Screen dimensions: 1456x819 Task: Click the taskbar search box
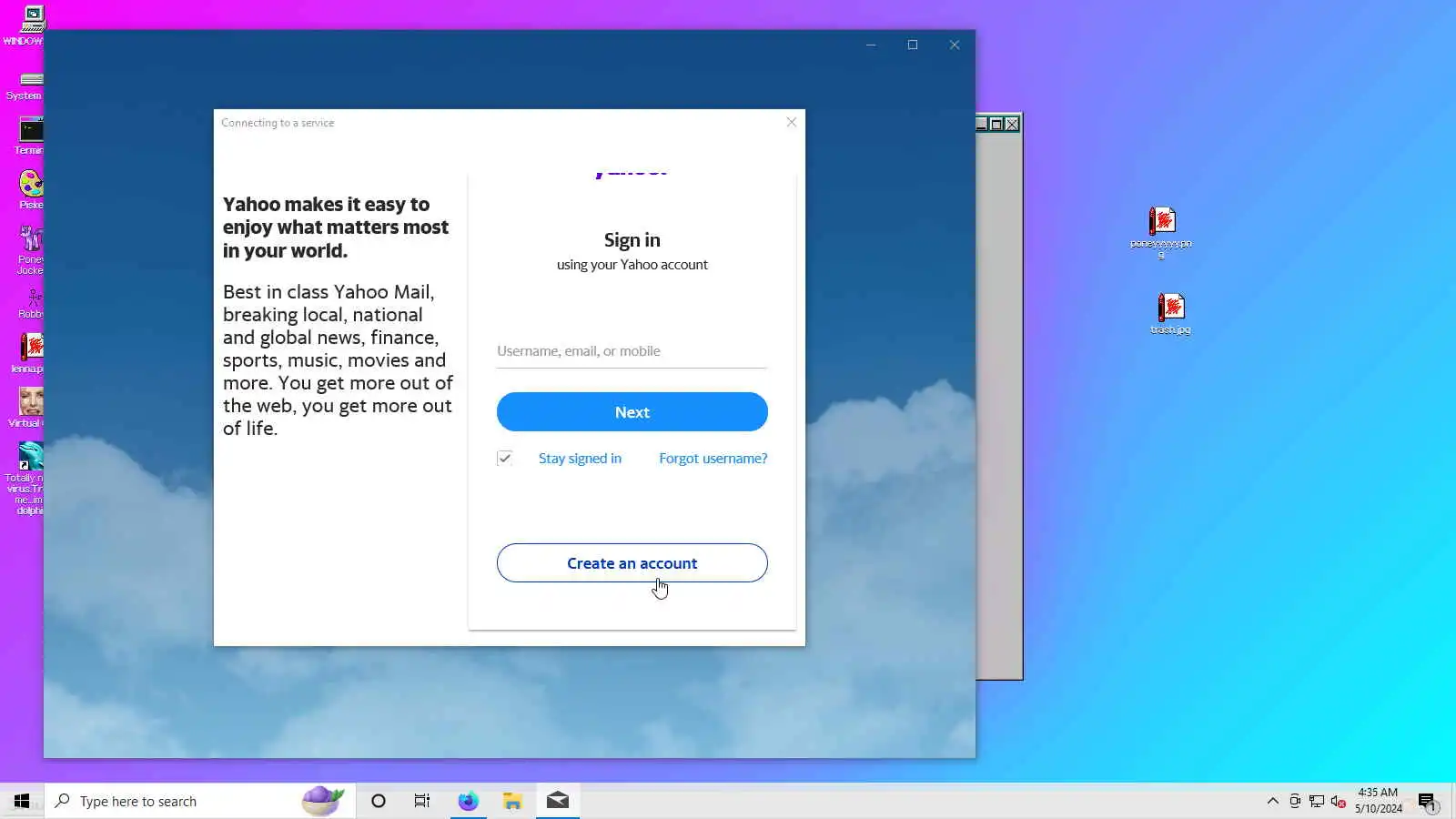200,801
